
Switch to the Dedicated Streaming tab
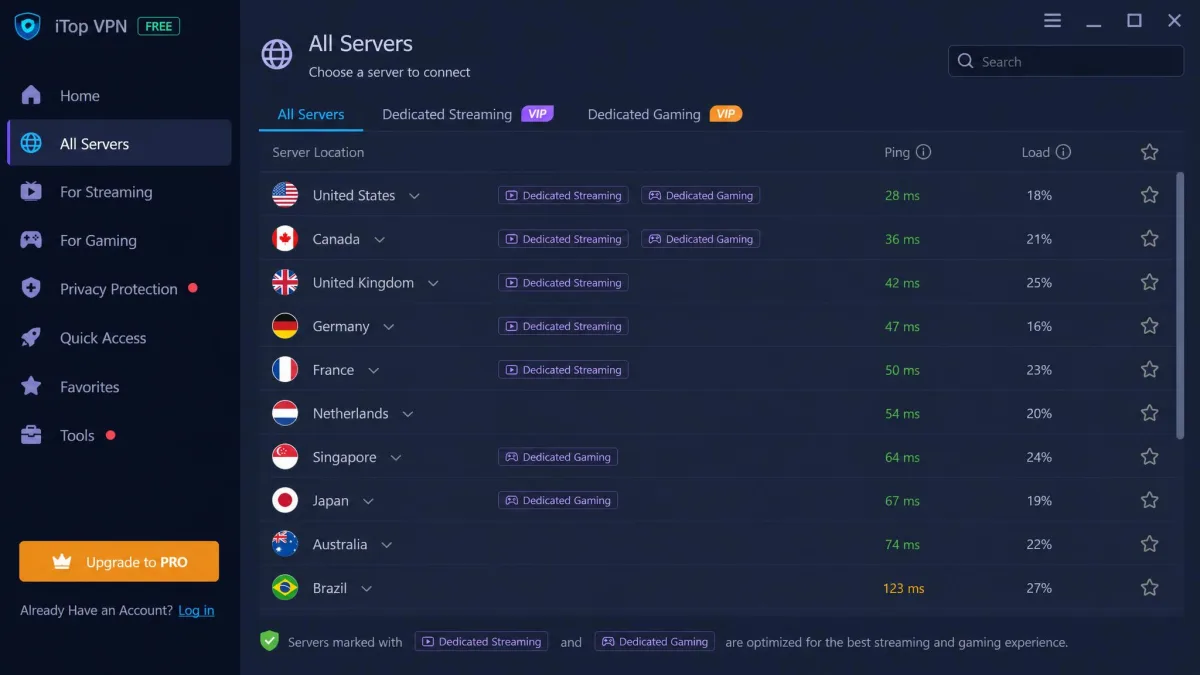coord(468,114)
